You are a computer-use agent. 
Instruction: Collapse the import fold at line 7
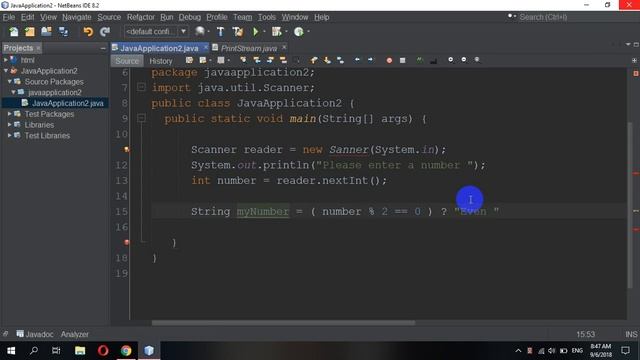coord(141,87)
